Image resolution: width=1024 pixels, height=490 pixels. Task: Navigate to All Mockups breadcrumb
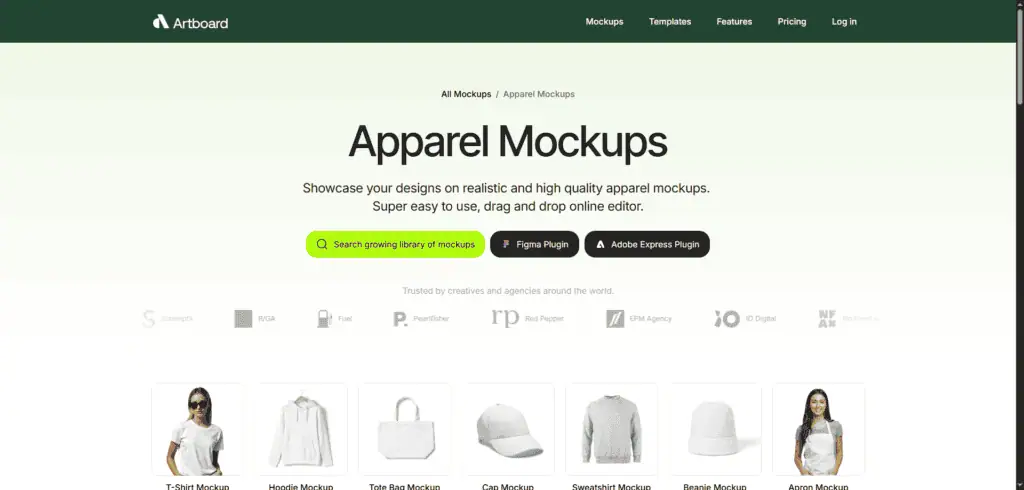[x=466, y=94]
